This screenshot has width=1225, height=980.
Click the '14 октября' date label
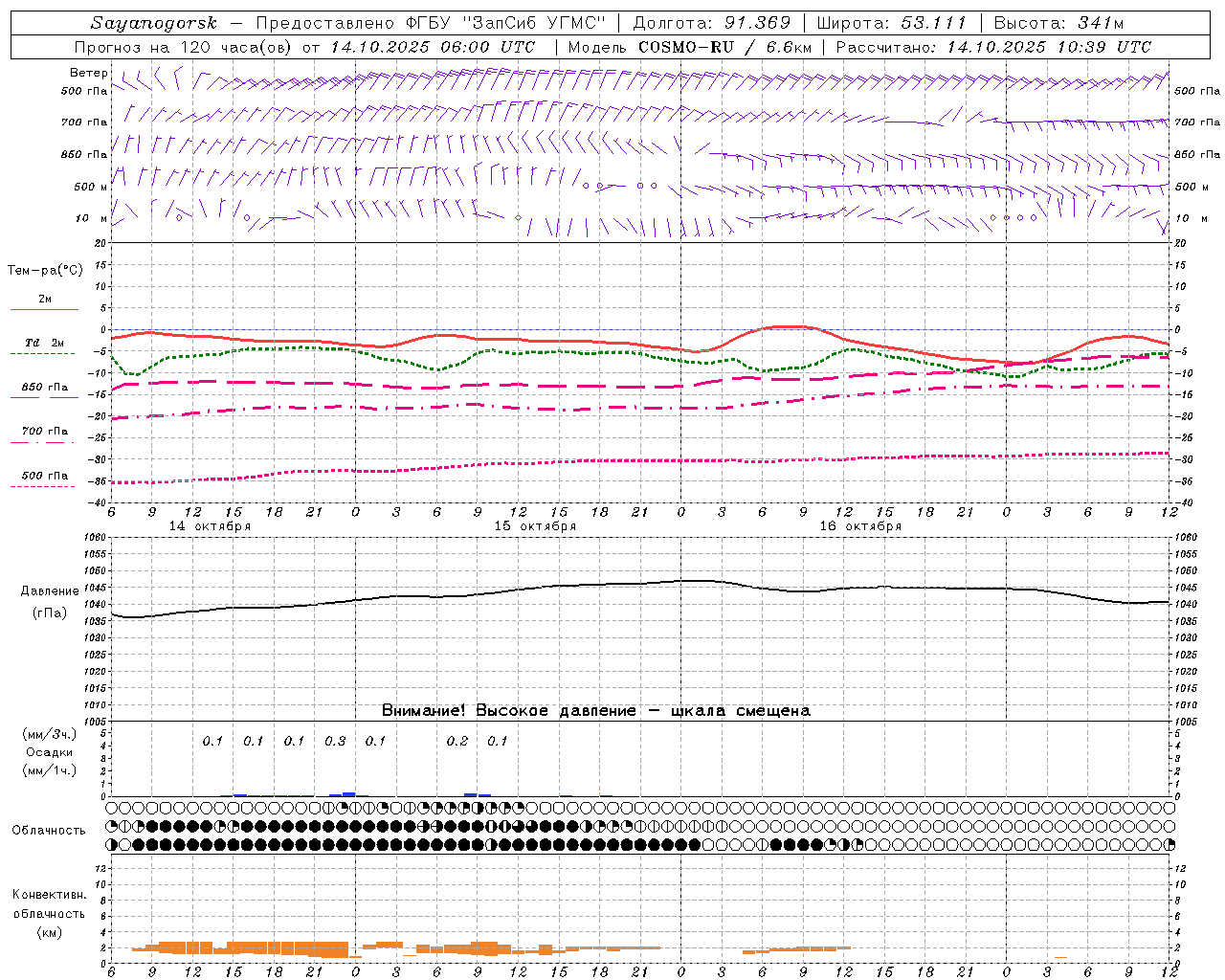[210, 526]
